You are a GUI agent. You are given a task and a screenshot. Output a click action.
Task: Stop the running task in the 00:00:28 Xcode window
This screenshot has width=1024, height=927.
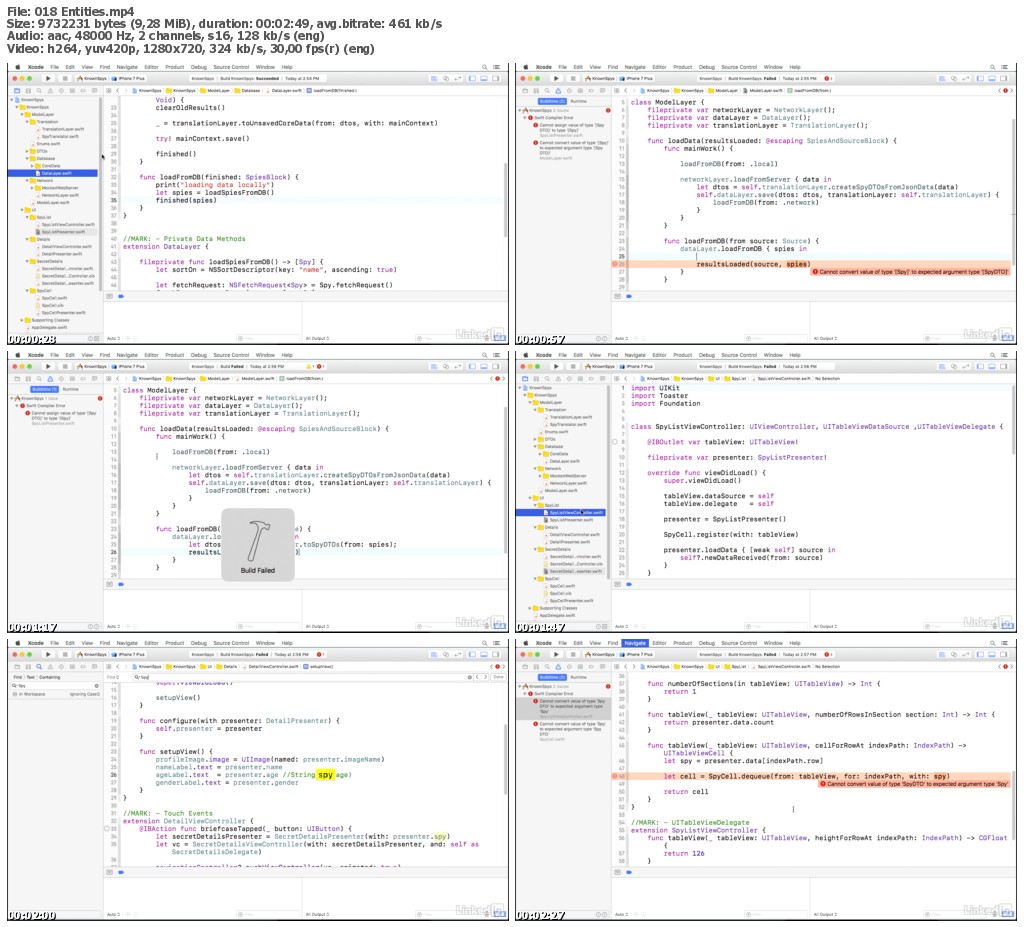pyautogui.click(x=64, y=78)
